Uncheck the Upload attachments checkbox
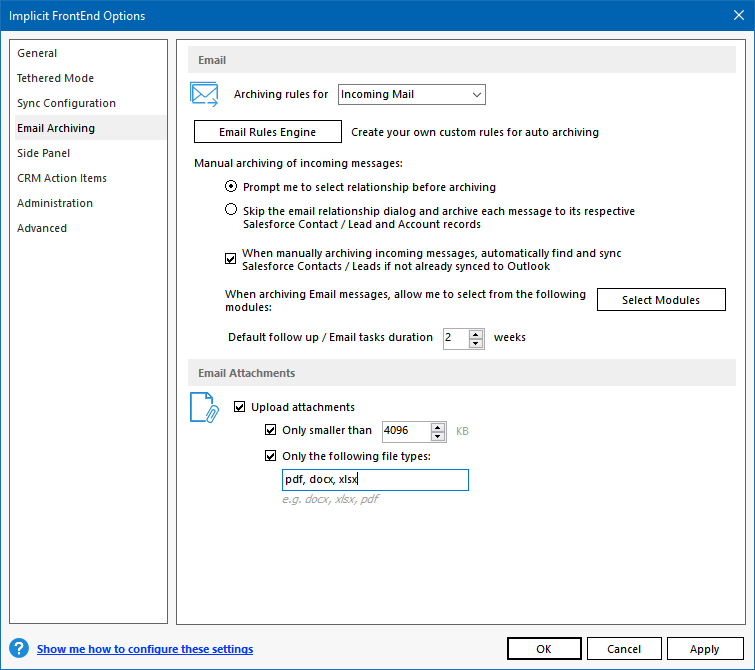The image size is (755, 670). 240,407
